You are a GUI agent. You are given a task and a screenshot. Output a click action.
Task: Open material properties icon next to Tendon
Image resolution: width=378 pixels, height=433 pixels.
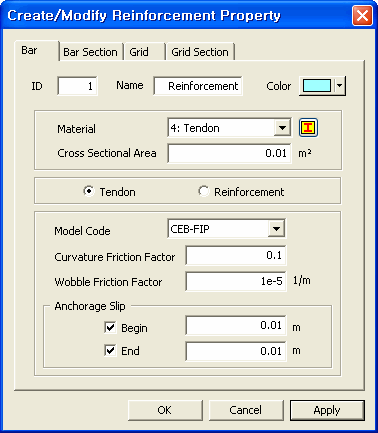[308, 128]
